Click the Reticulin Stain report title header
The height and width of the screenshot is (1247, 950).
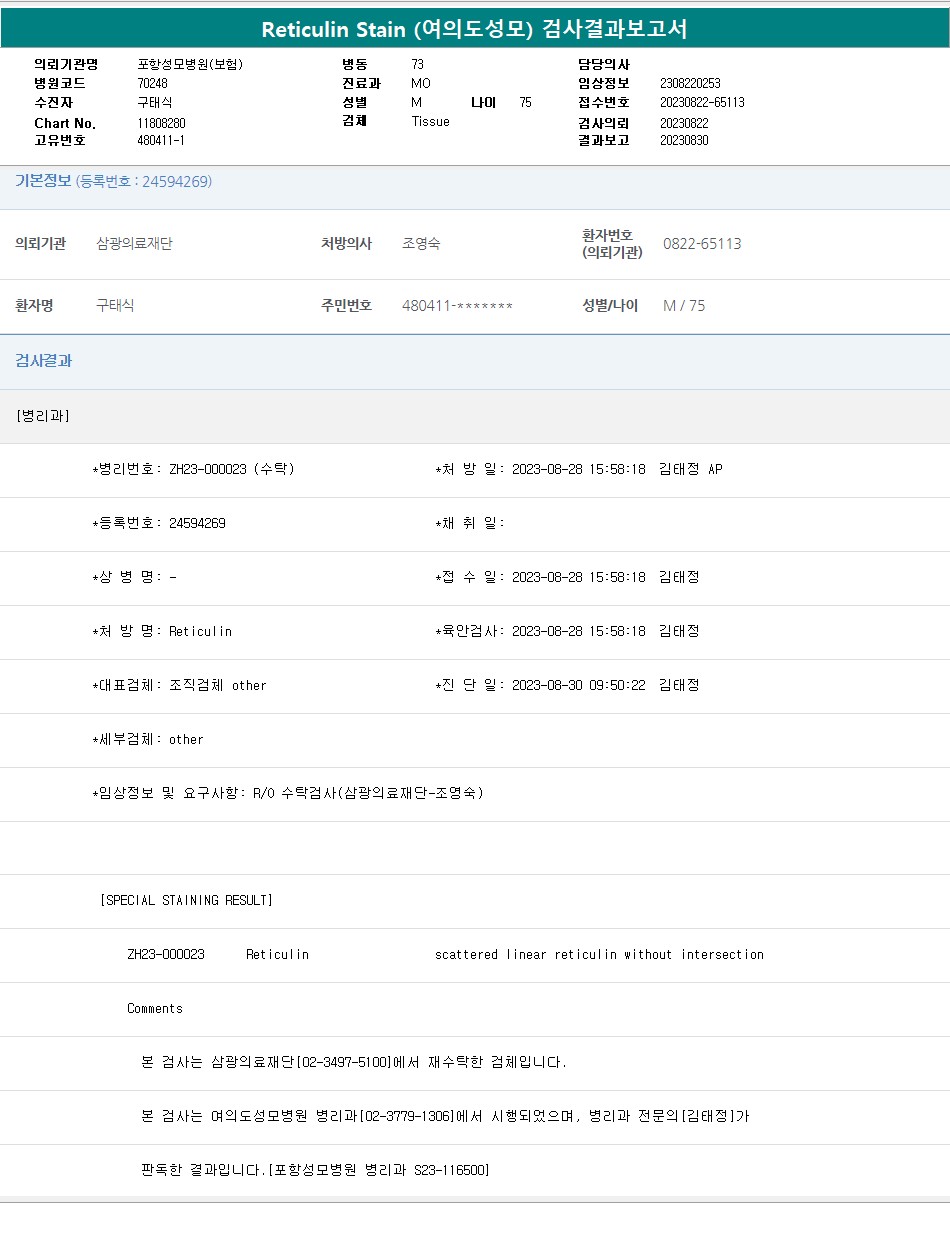474,29
